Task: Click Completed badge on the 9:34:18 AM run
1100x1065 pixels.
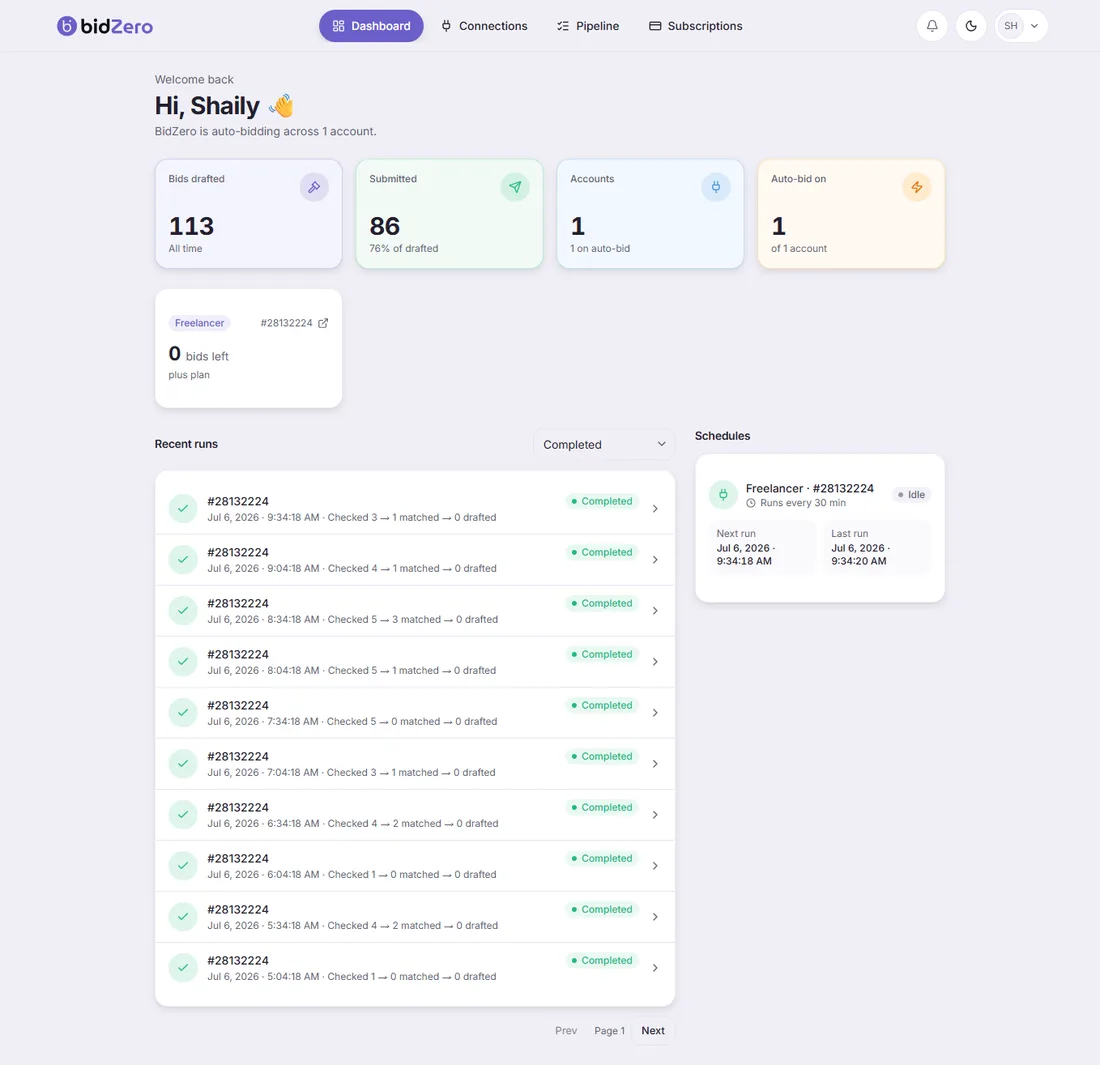Action: tap(602, 501)
